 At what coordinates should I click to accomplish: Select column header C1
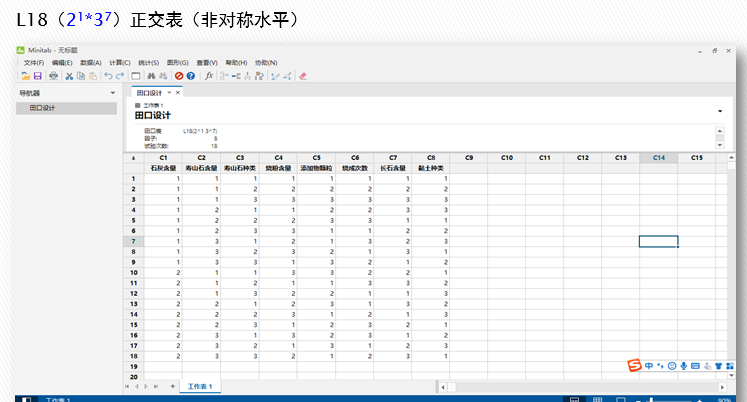click(163, 158)
